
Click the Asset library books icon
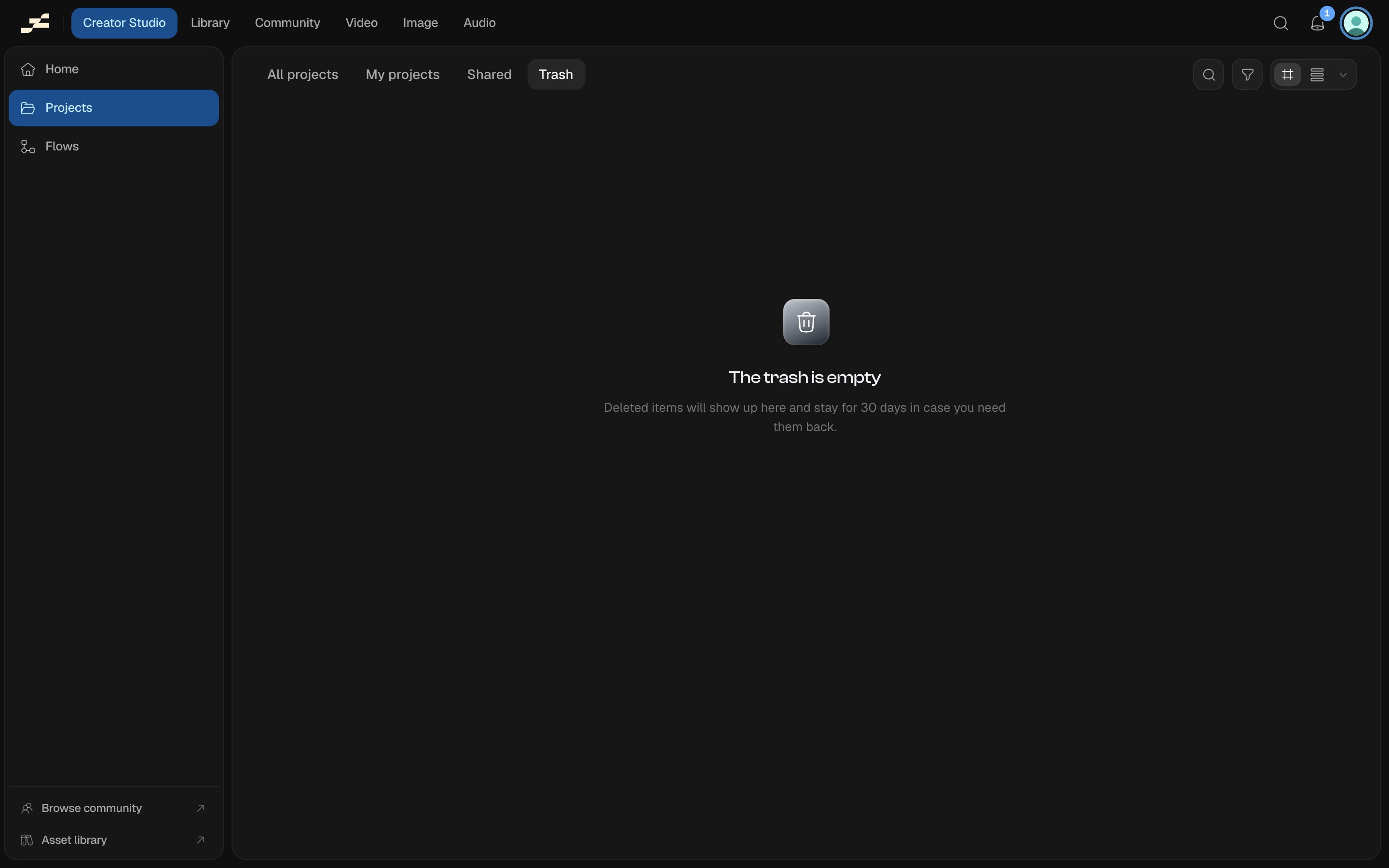[x=27, y=840]
